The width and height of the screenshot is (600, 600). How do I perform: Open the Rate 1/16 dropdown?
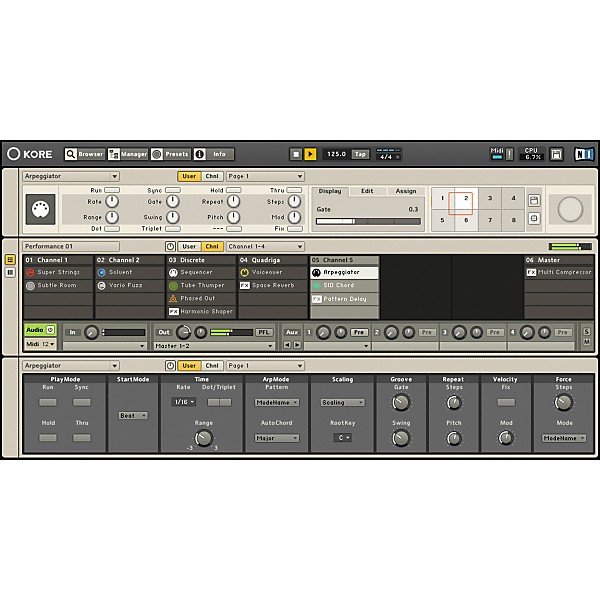pos(184,402)
